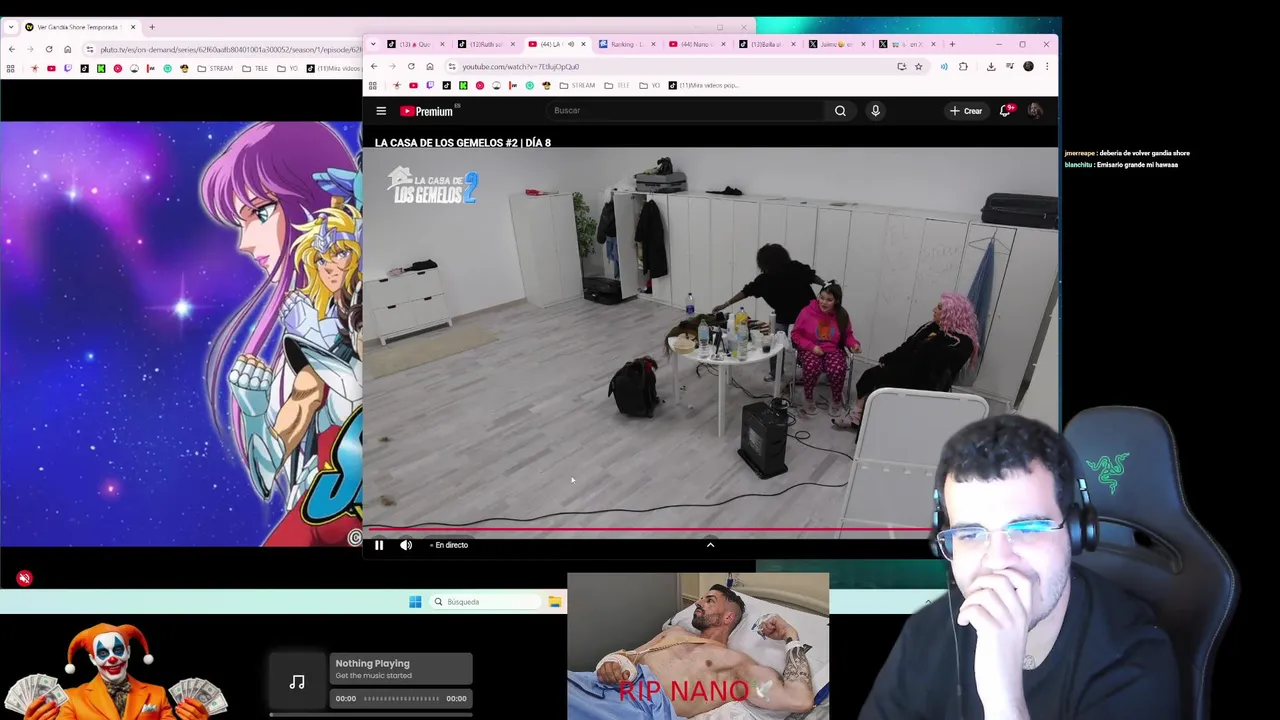Image resolution: width=1280 pixels, height=720 pixels.
Task: Click the Crear button
Action: point(966,111)
